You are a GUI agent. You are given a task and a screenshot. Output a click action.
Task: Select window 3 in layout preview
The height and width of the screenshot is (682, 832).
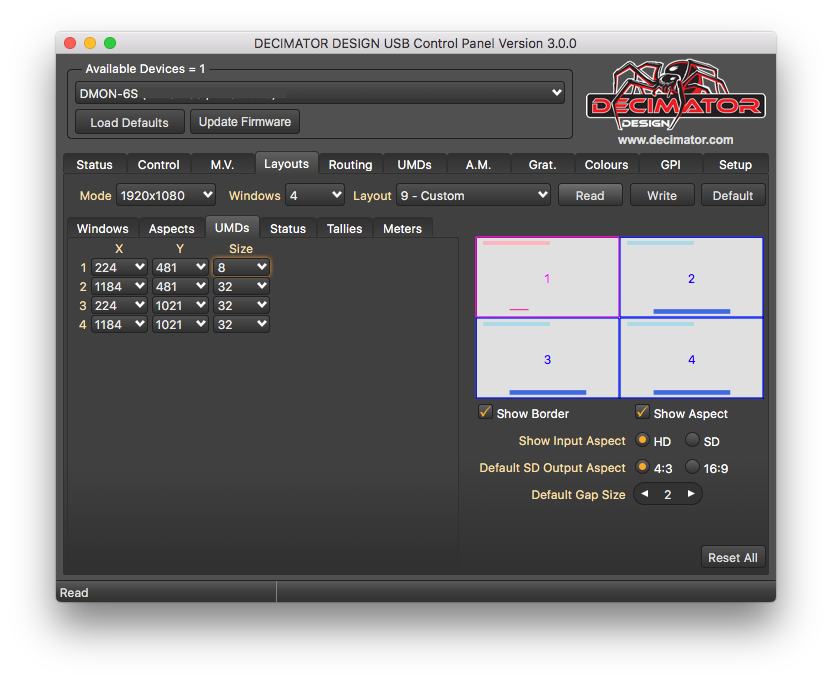pyautogui.click(x=548, y=358)
